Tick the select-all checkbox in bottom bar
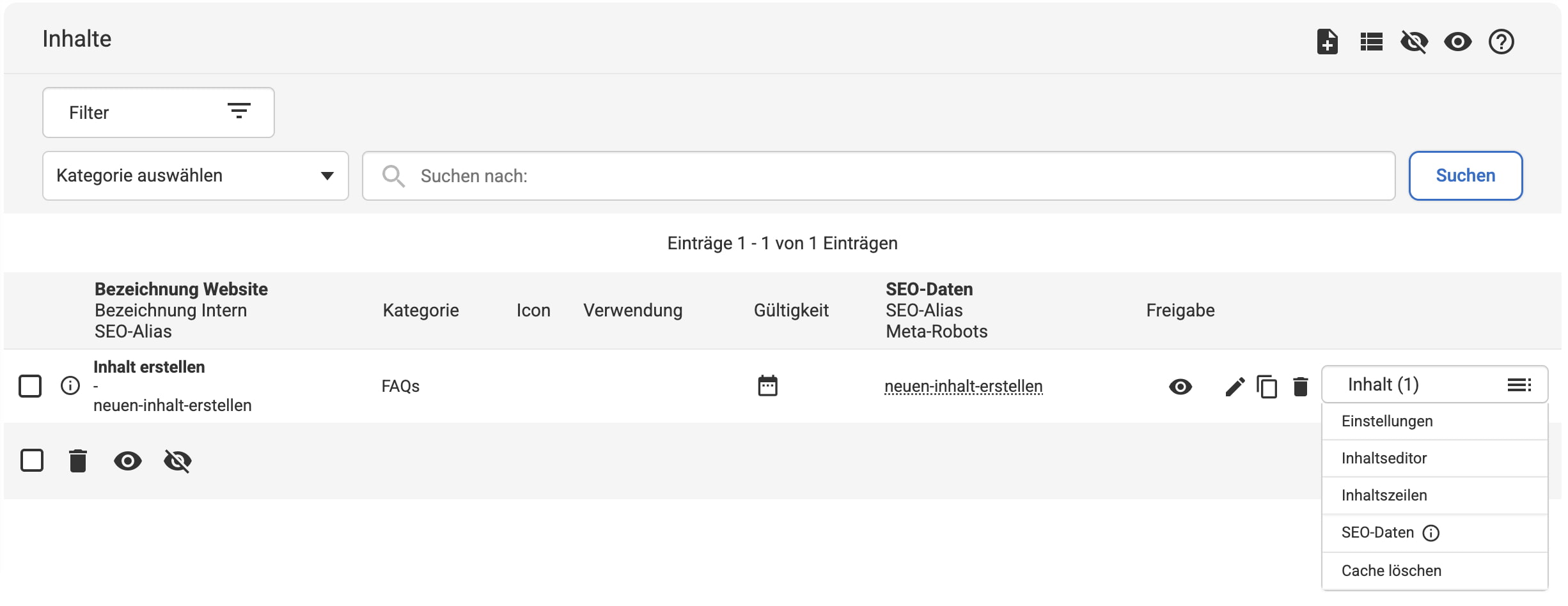 pyautogui.click(x=32, y=460)
